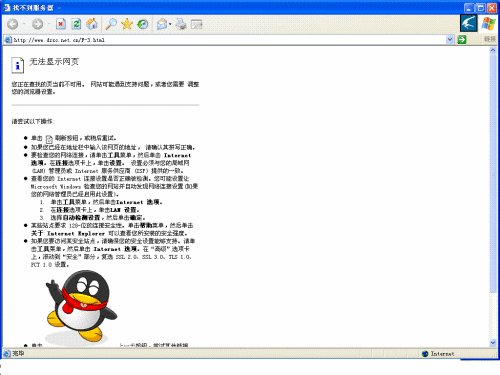Click the status bar text '完毕'
500x375 pixels.
[18, 353]
